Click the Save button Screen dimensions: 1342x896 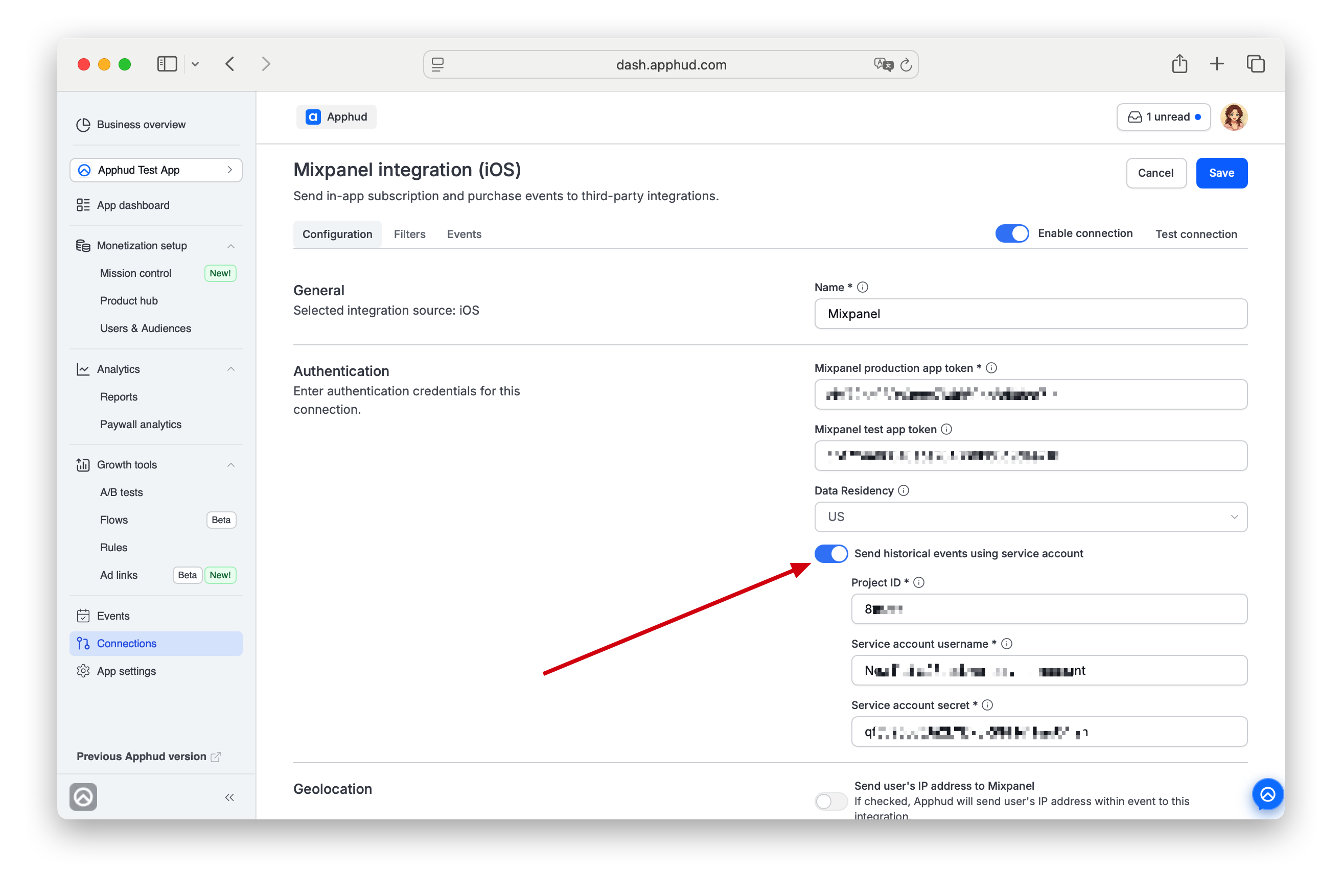(1221, 173)
